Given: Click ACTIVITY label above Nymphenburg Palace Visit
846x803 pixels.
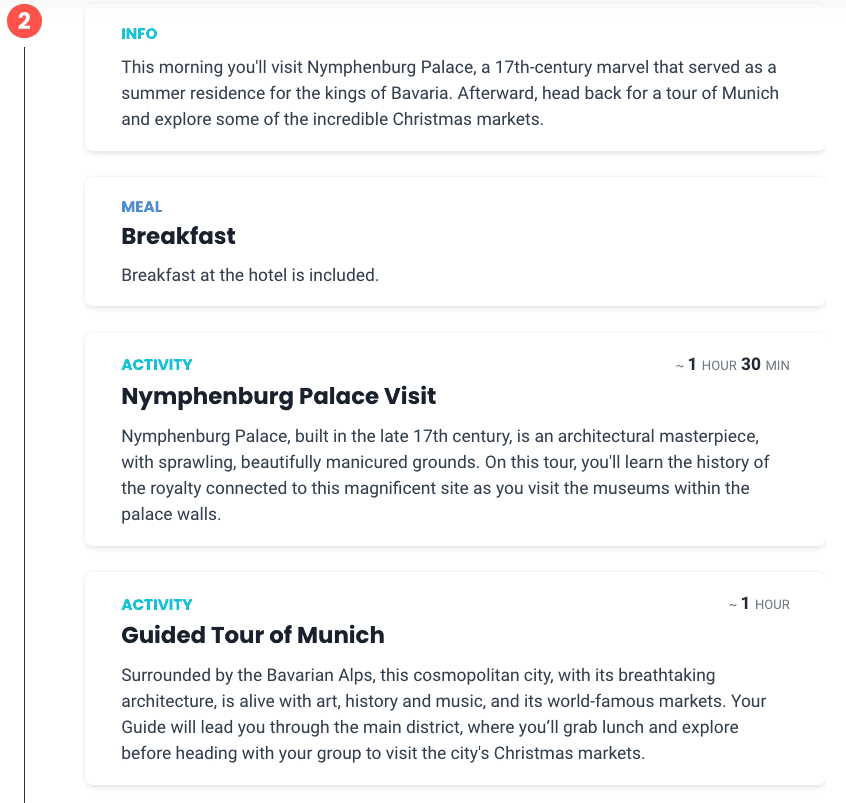Looking at the screenshot, I should [x=156, y=365].
